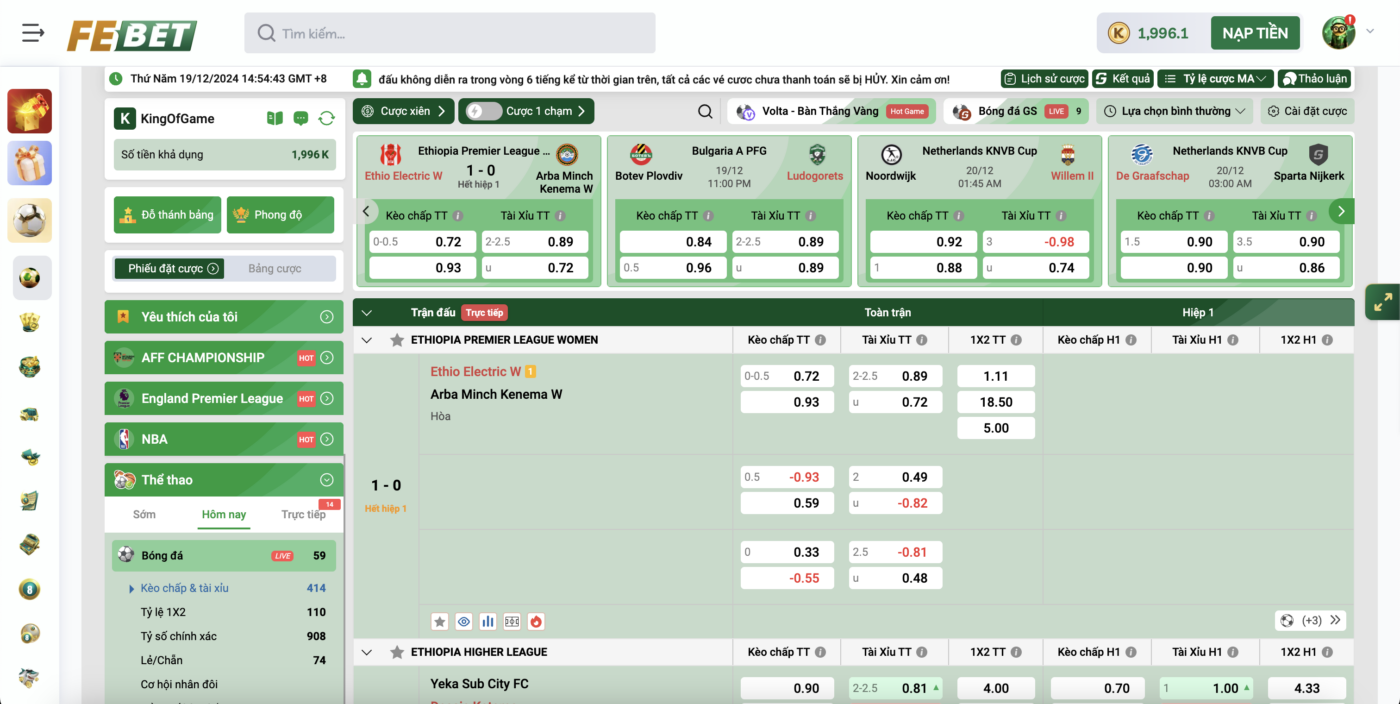The width and height of the screenshot is (1400, 704).
Task: Click the Tìm kiếm search field
Action: point(450,33)
